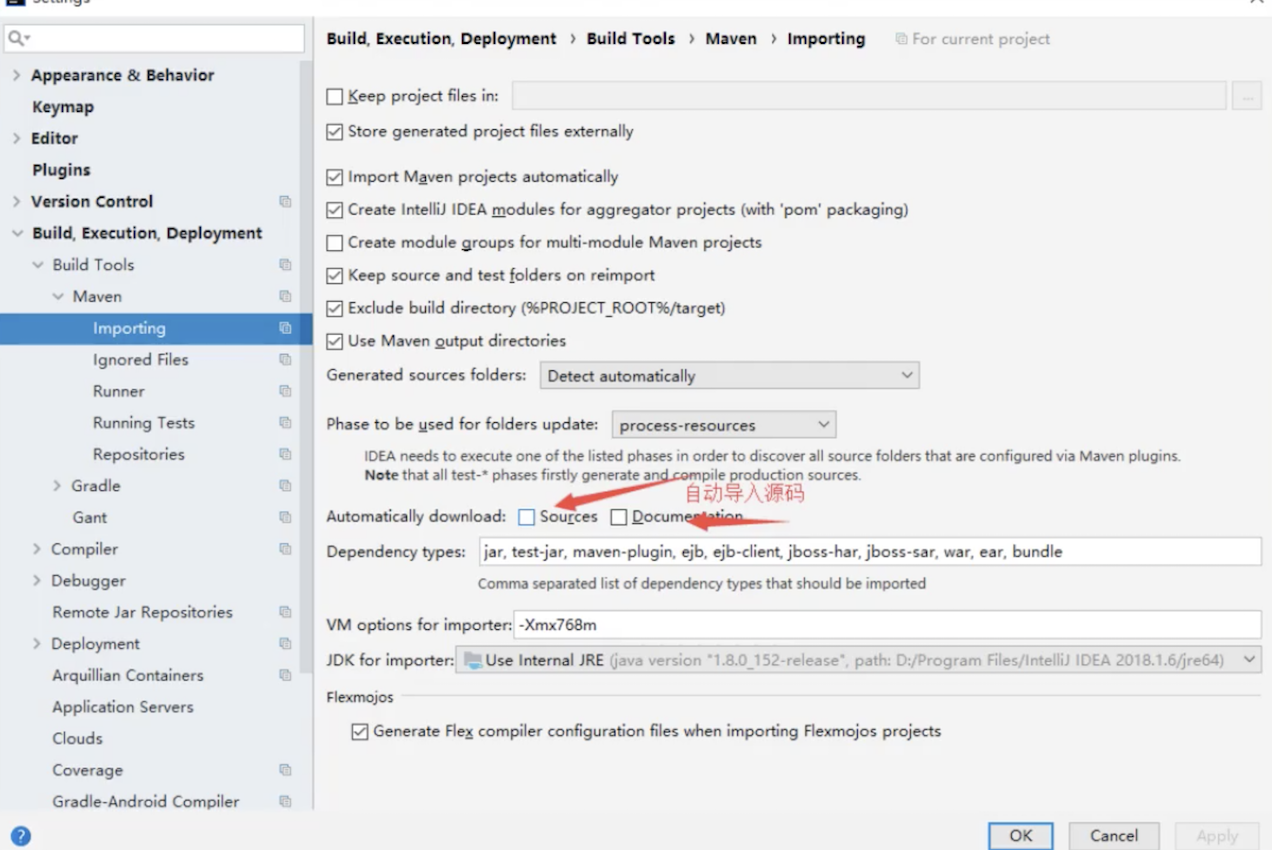This screenshot has width=1272, height=850.
Task: Click browse button for project files path
Action: tap(1246, 96)
